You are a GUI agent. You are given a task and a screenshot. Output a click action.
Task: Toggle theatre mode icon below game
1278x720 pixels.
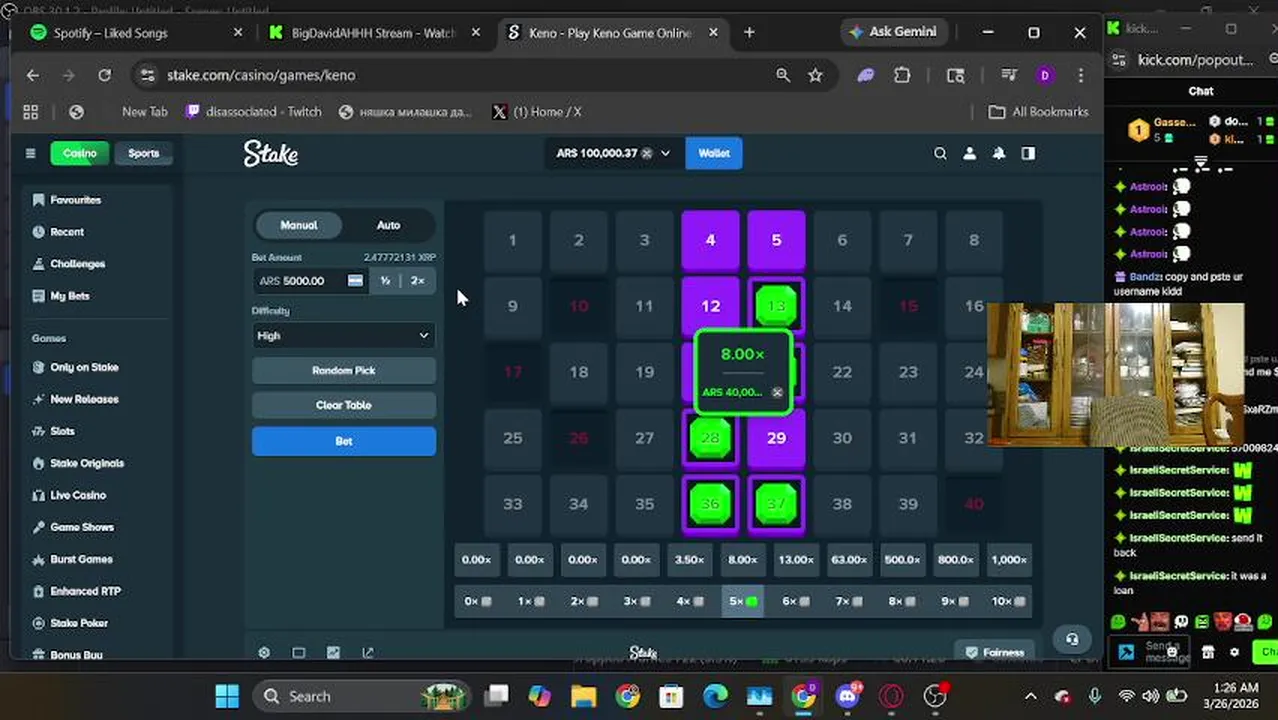298,652
